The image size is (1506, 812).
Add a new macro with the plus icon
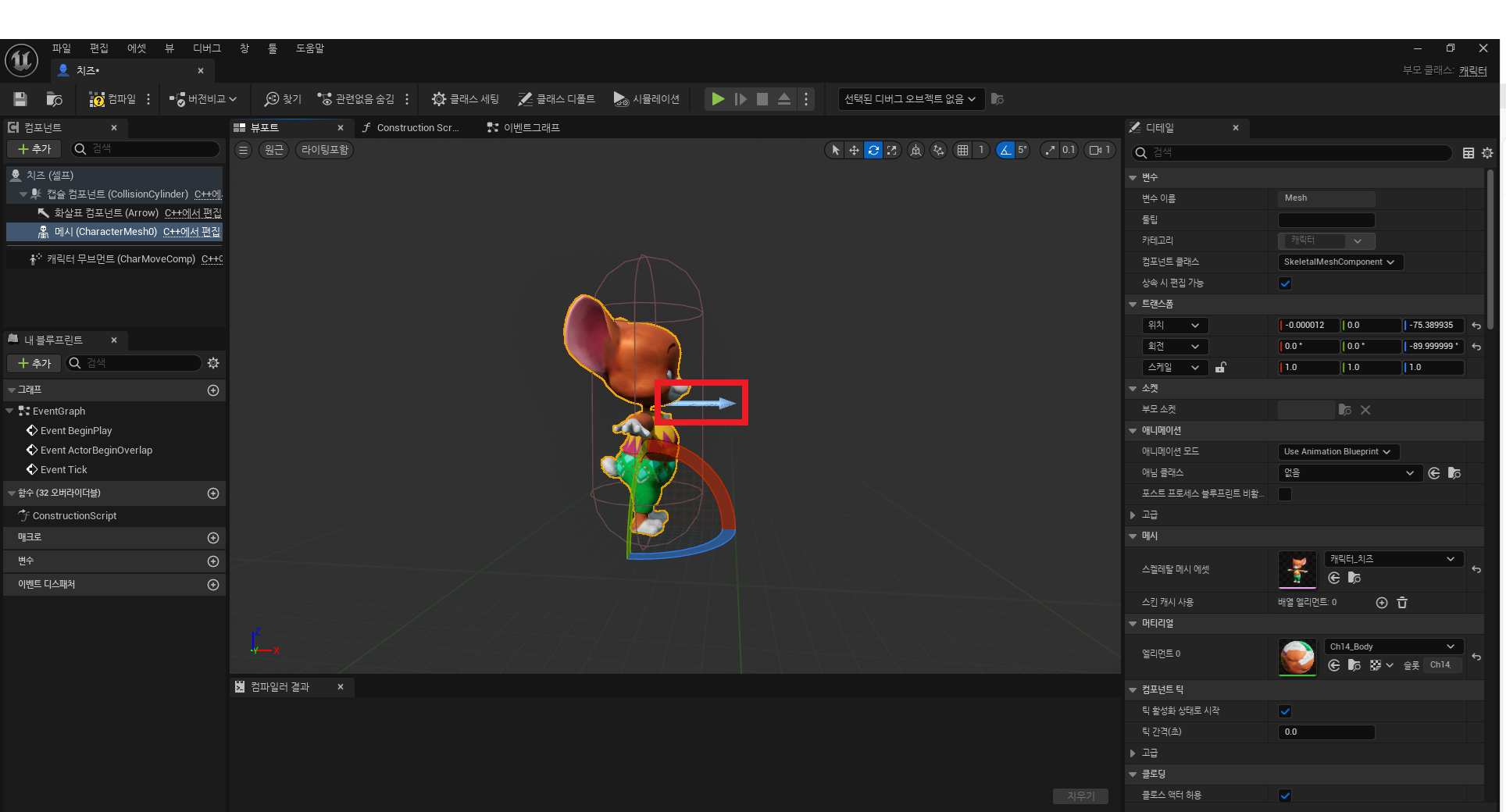click(213, 538)
